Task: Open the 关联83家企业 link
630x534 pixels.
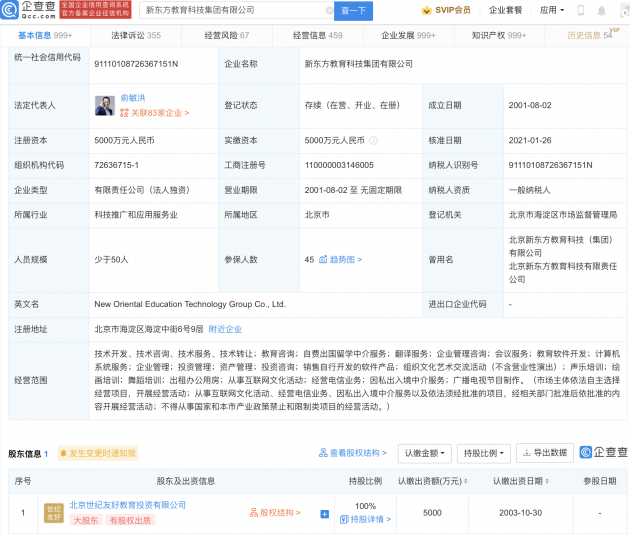Action: (x=156, y=113)
